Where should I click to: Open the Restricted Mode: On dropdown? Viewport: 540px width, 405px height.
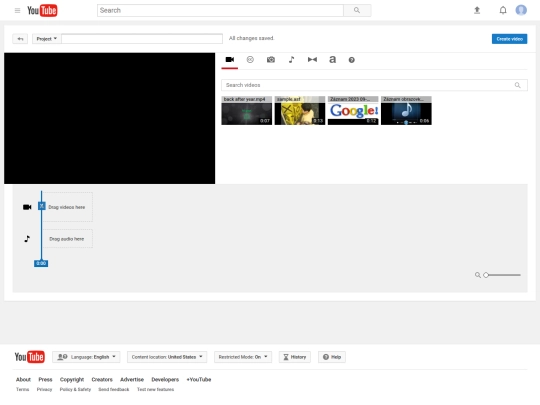click(243, 357)
